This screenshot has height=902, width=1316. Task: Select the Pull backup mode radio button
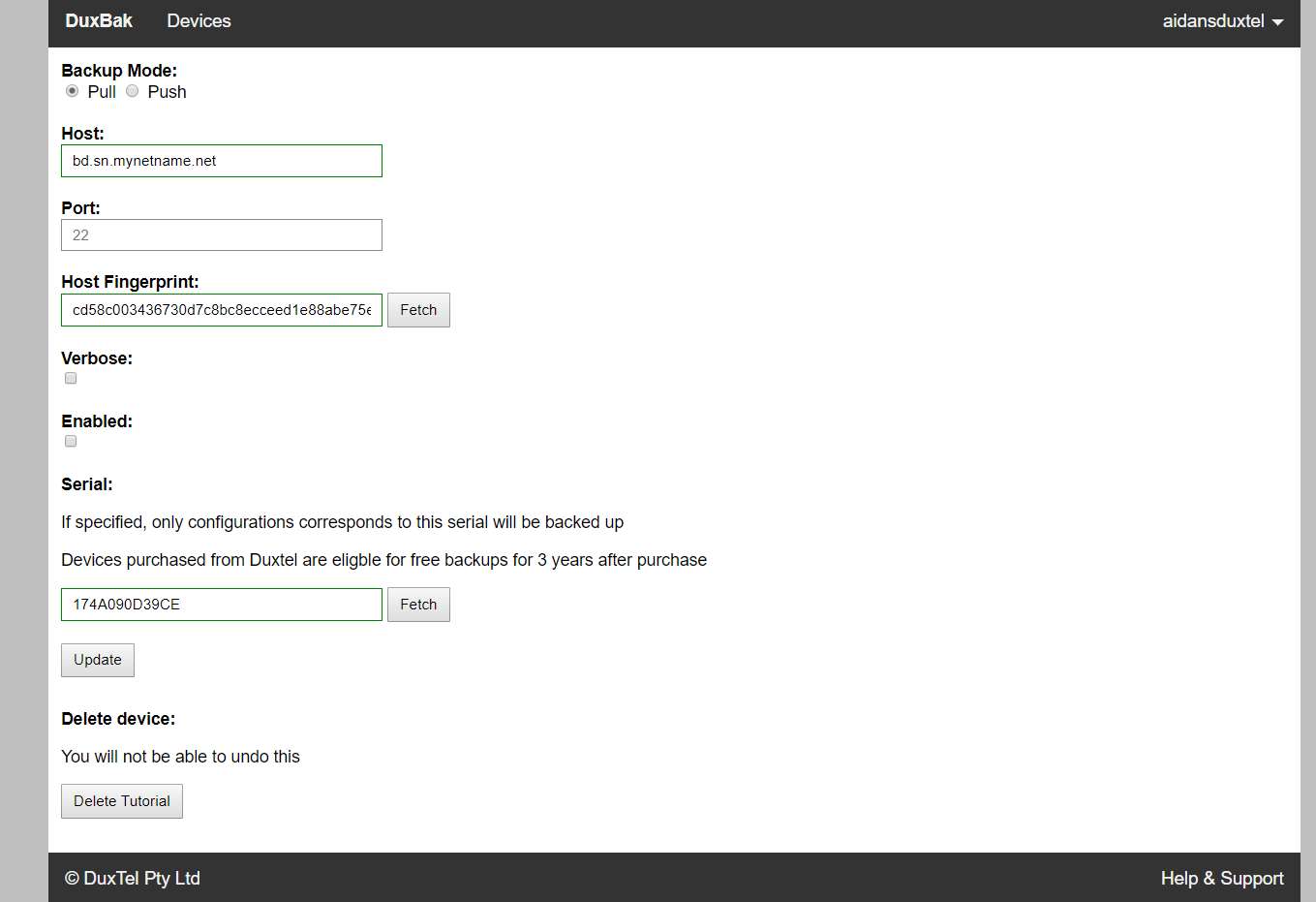coord(73,91)
